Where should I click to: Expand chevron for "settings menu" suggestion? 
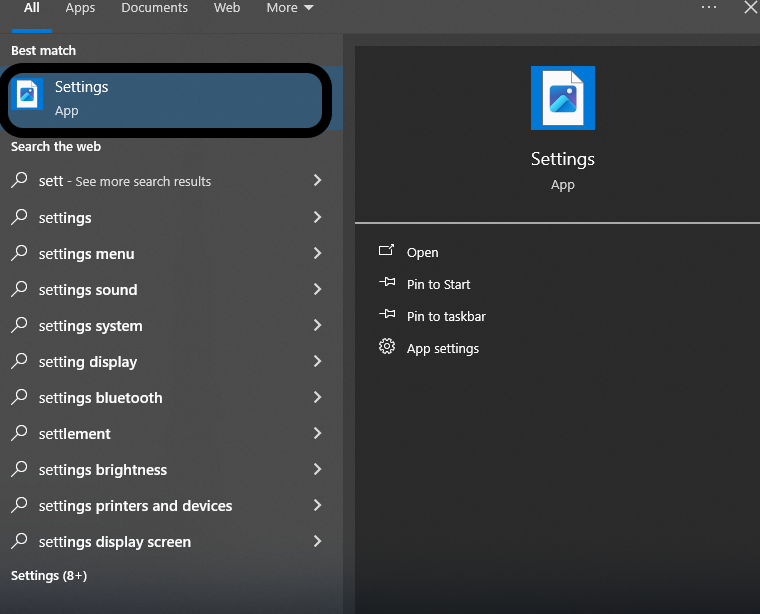(317, 254)
